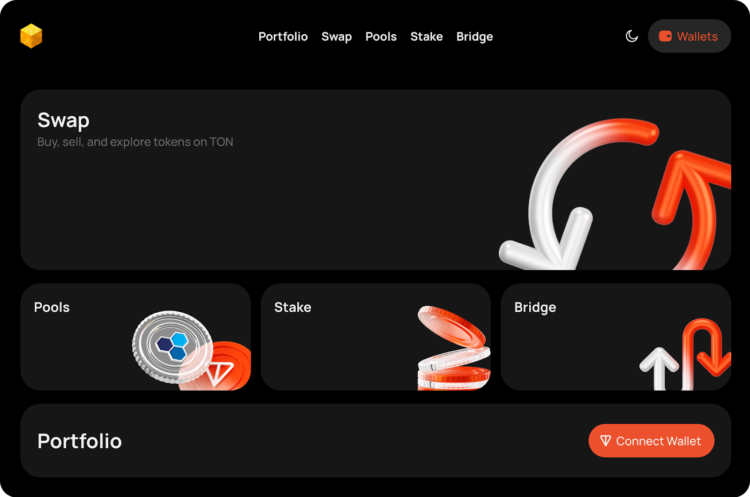Click the stacked orange coins Stake graphic
Viewport: 750px width, 497px height.
tap(453, 348)
